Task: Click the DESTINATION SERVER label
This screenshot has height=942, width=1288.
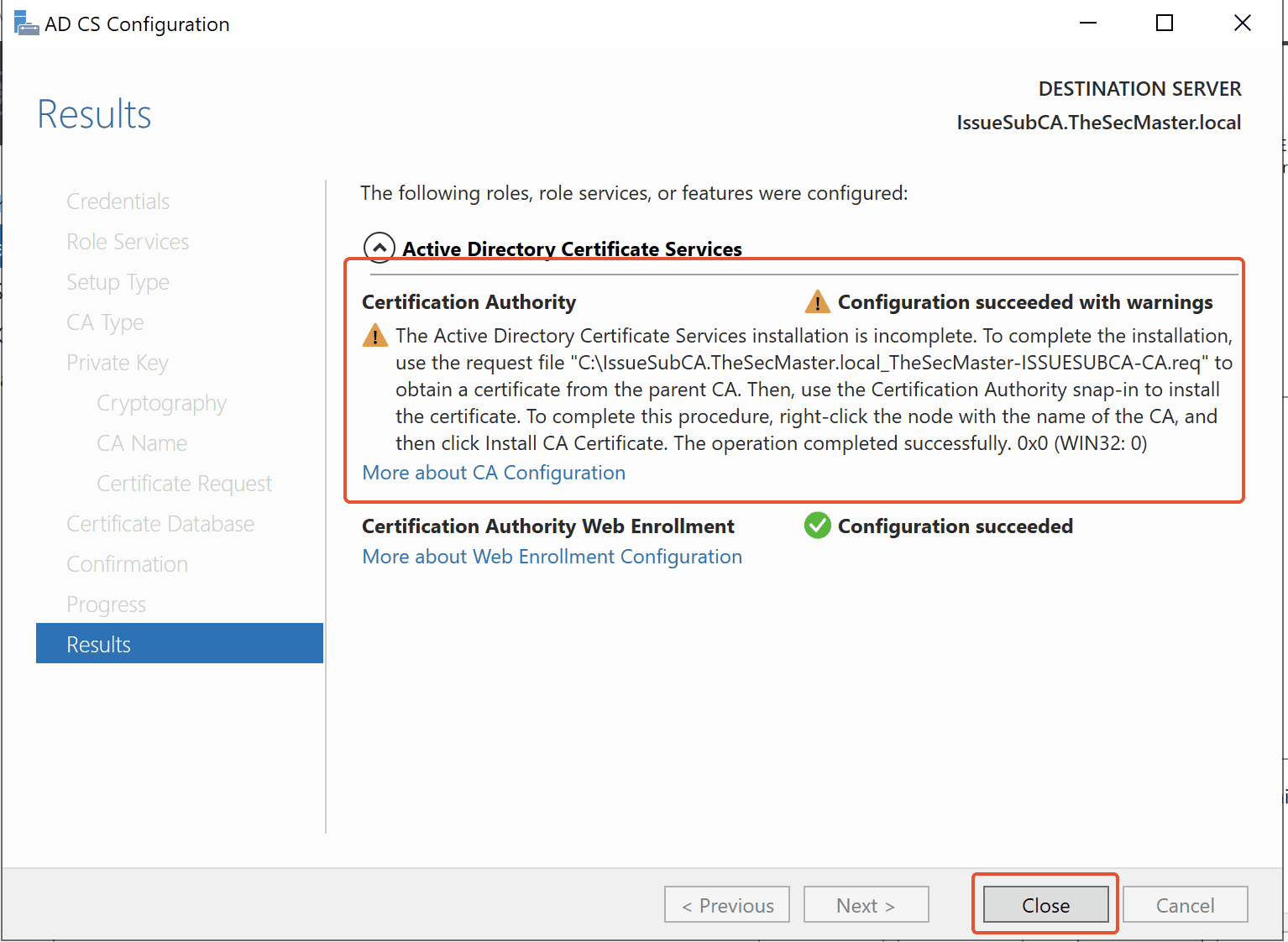Action: point(1139,89)
